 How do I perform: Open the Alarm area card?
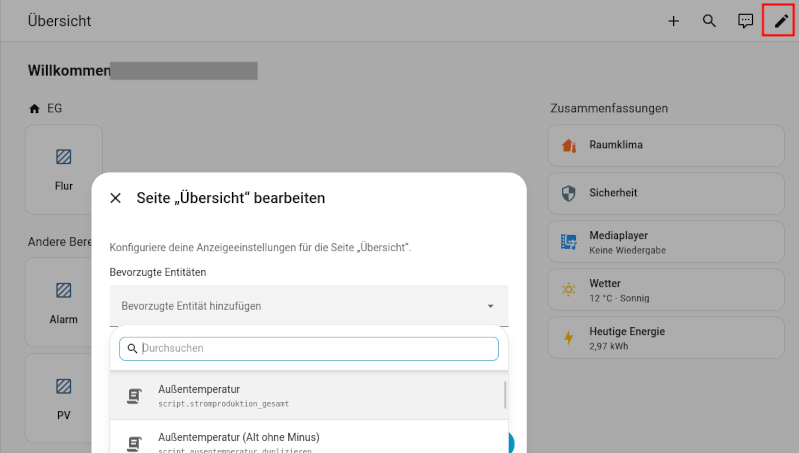(64, 302)
